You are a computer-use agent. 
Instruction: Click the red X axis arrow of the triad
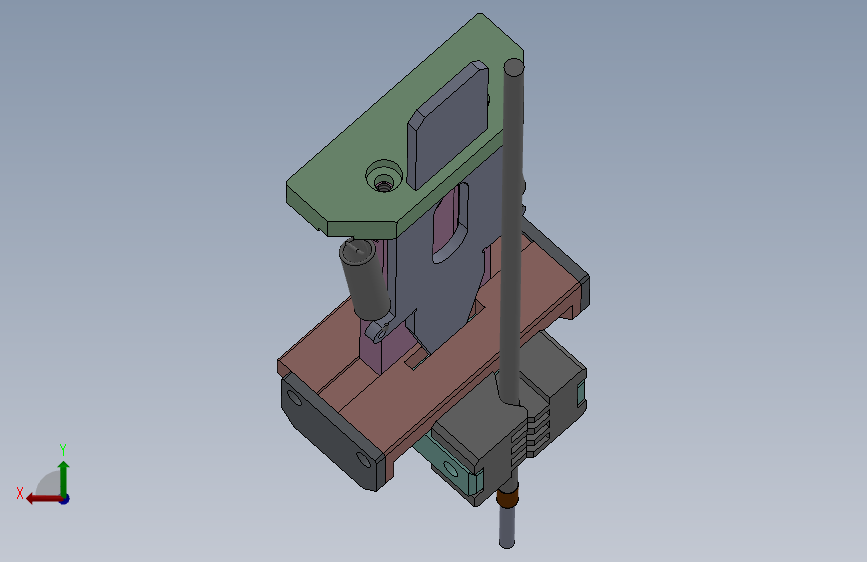tap(43, 499)
